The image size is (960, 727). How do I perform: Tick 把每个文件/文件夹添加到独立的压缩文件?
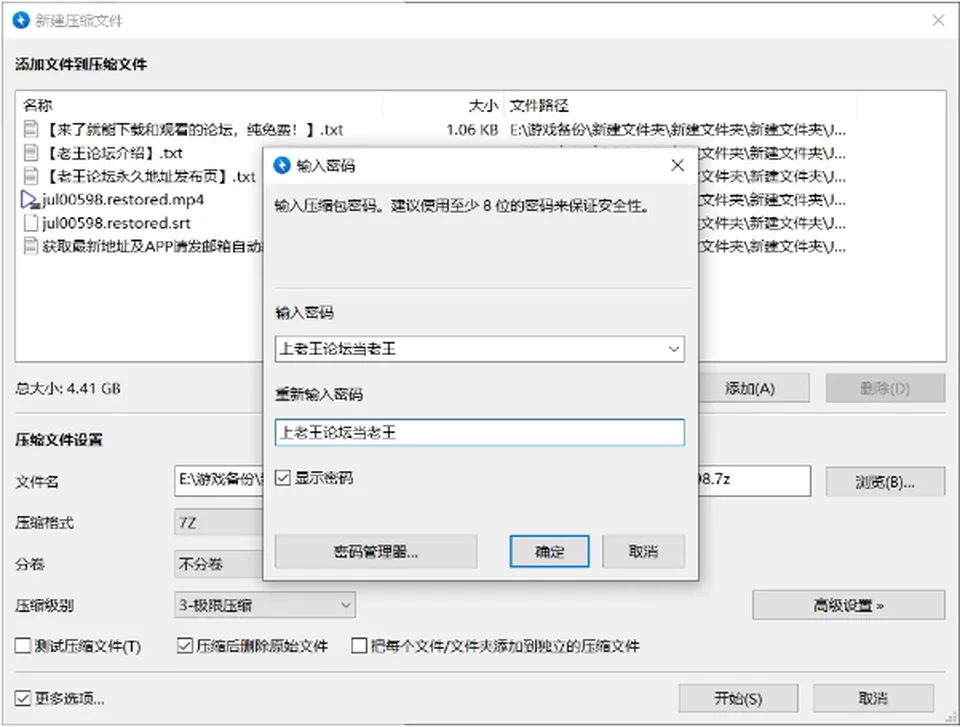coord(359,646)
